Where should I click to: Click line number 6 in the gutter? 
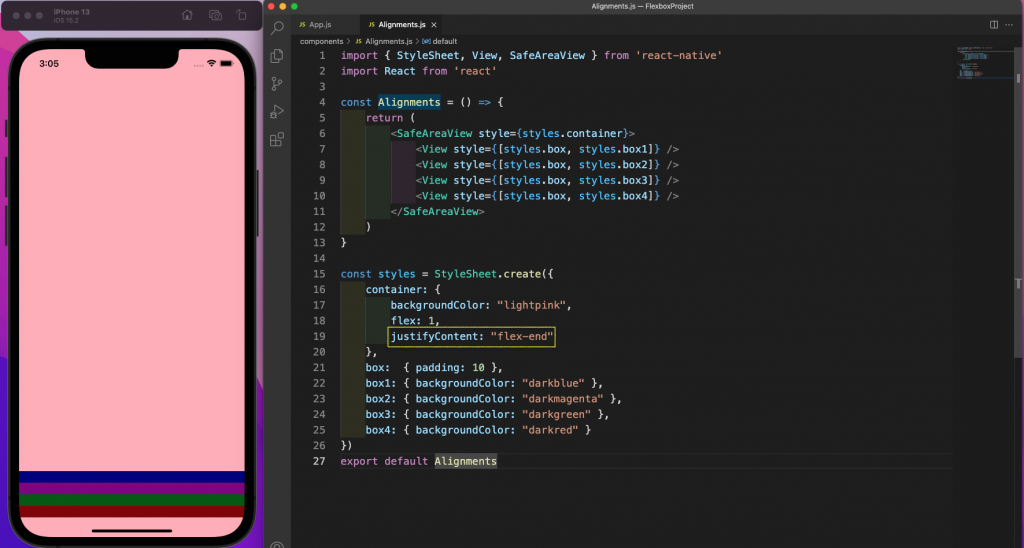(x=322, y=133)
